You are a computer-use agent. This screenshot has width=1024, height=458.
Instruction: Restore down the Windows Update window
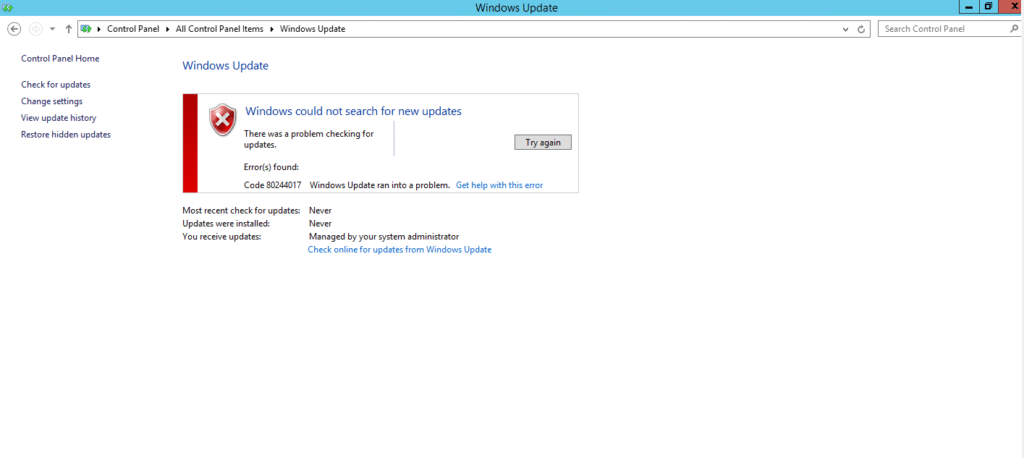click(988, 7)
